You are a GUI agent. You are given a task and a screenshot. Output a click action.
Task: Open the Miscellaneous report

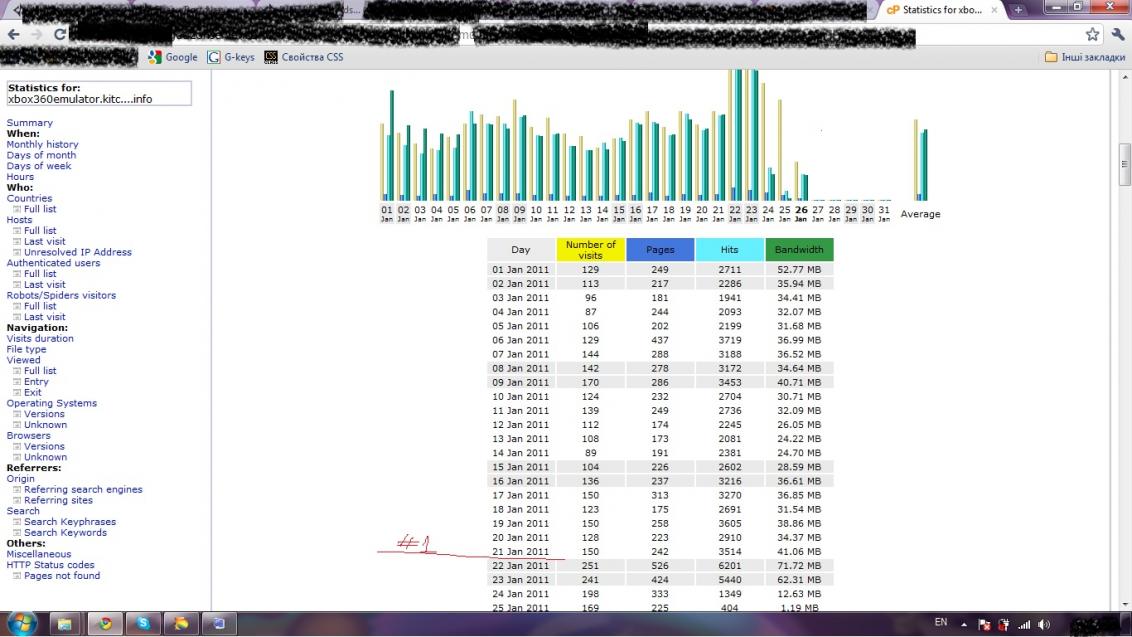(x=39, y=555)
